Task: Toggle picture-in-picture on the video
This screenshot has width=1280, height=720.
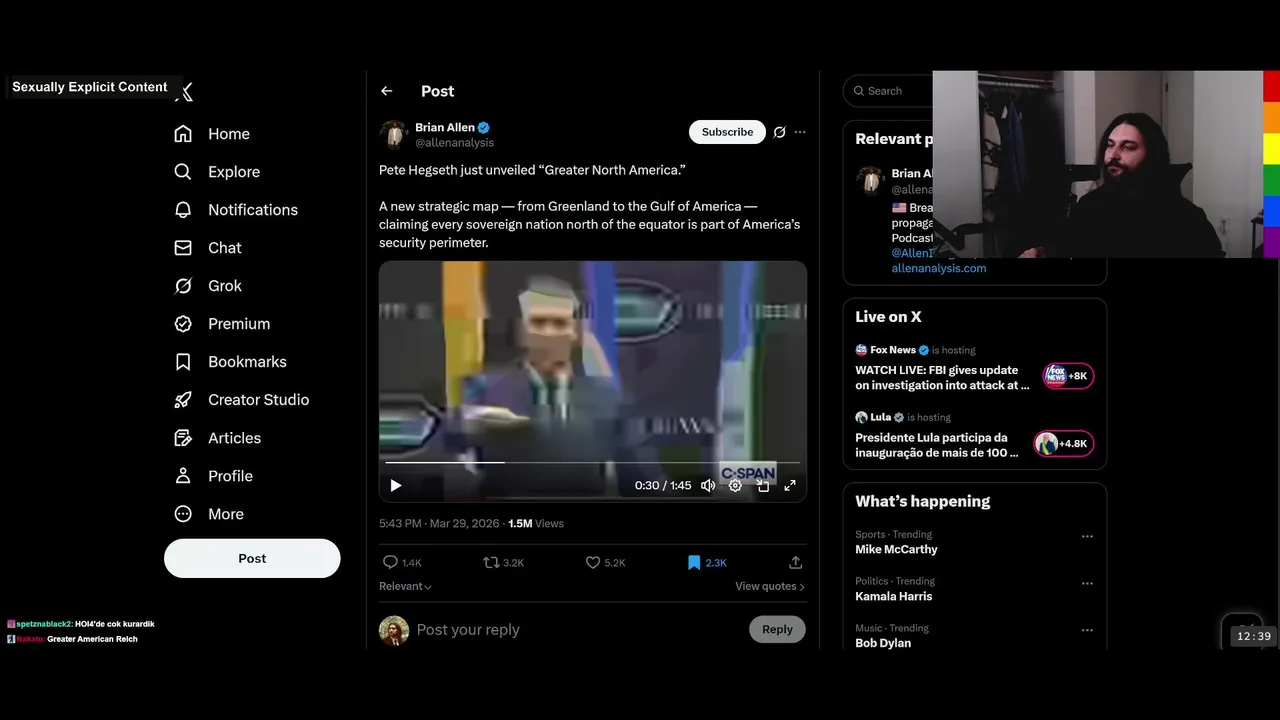Action: [763, 485]
